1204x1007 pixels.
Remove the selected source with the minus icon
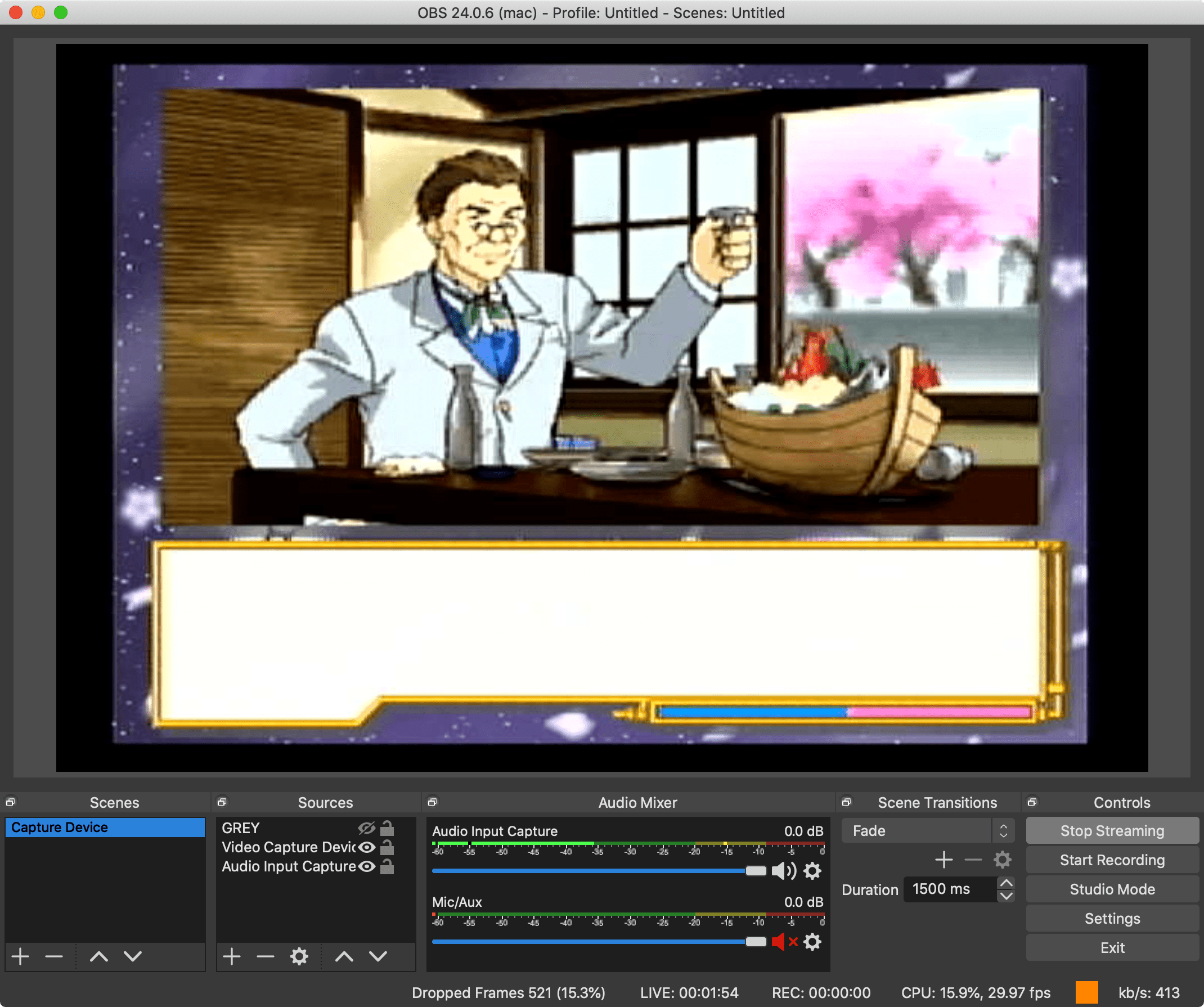pyautogui.click(x=266, y=956)
